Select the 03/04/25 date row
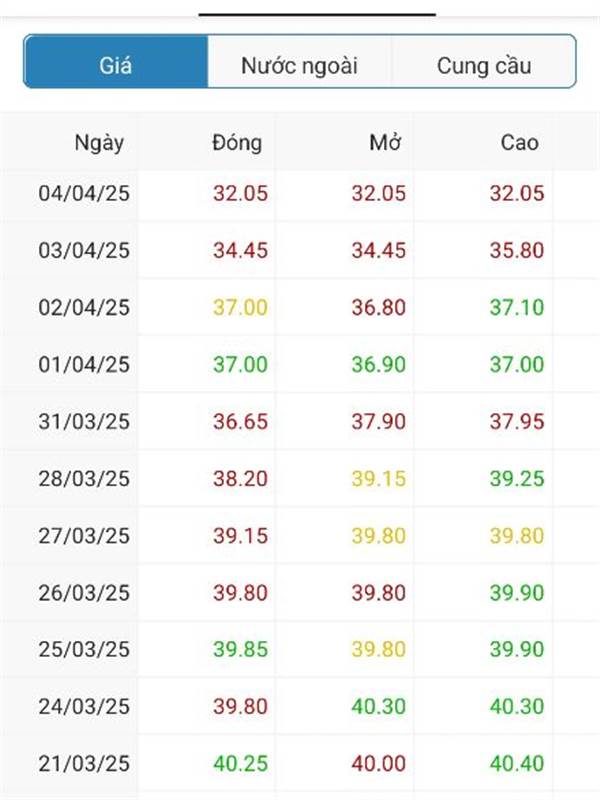Screen dimensions: 600x800 84,251
